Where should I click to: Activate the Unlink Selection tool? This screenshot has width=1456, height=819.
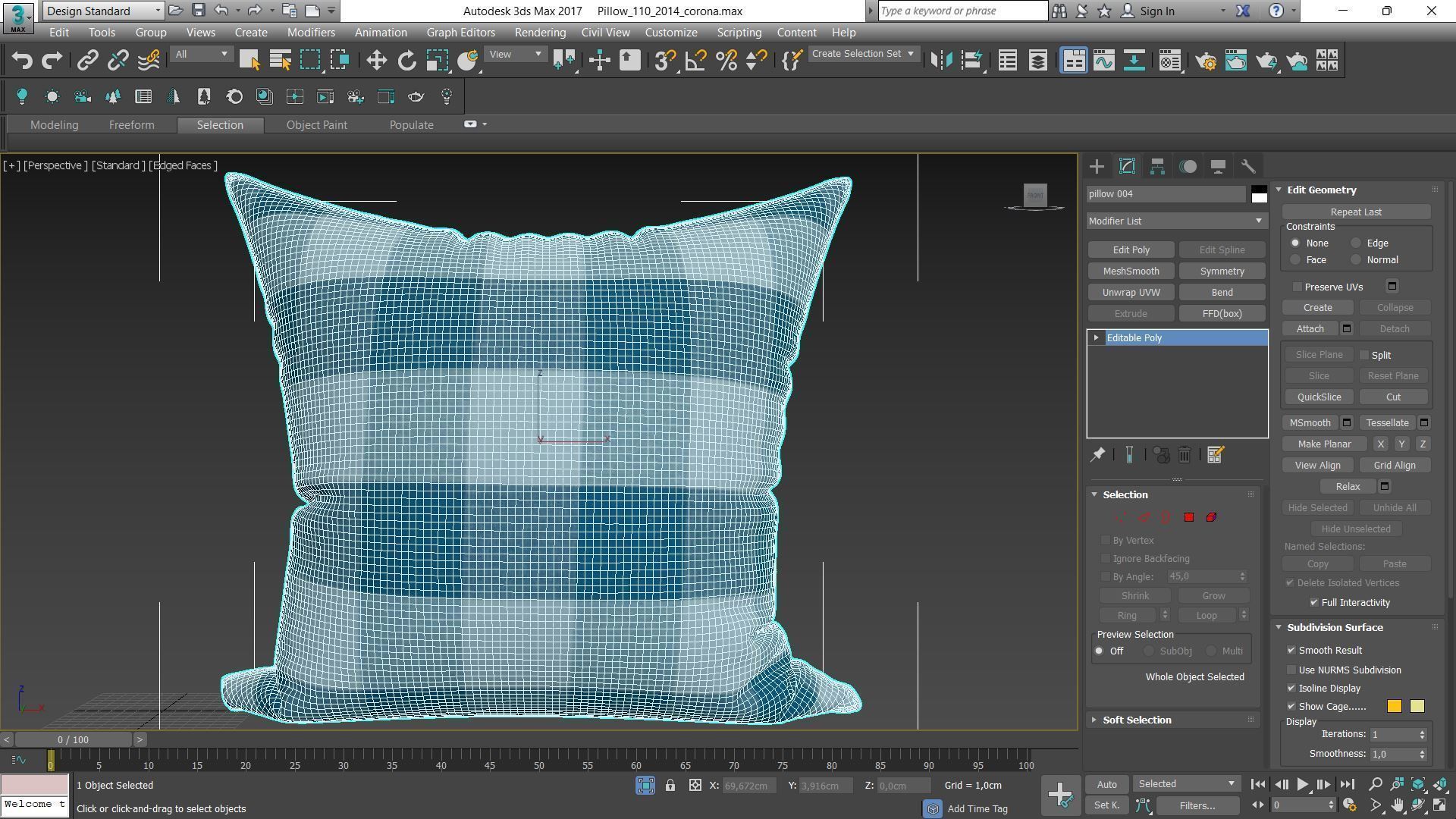[x=118, y=61]
